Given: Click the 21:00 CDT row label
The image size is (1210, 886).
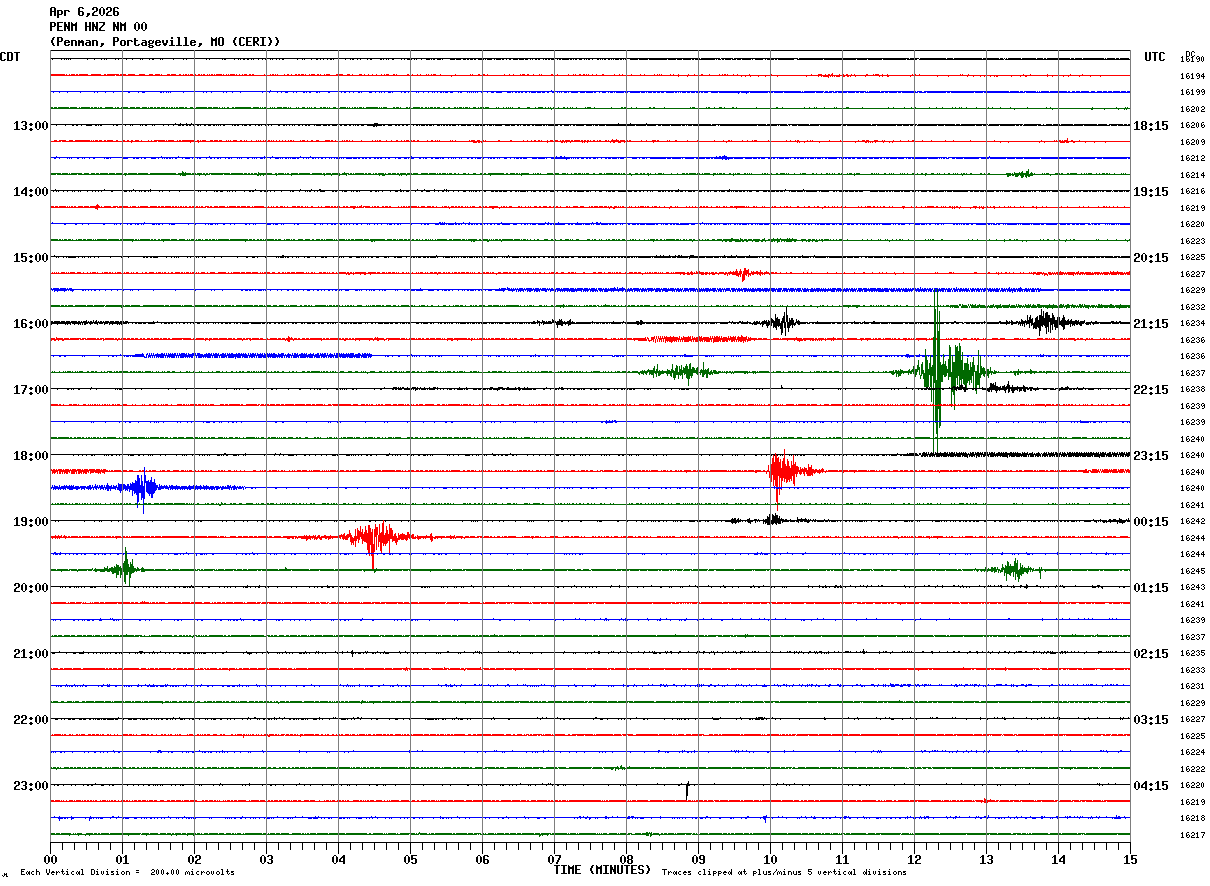Looking at the screenshot, I should 31,654.
